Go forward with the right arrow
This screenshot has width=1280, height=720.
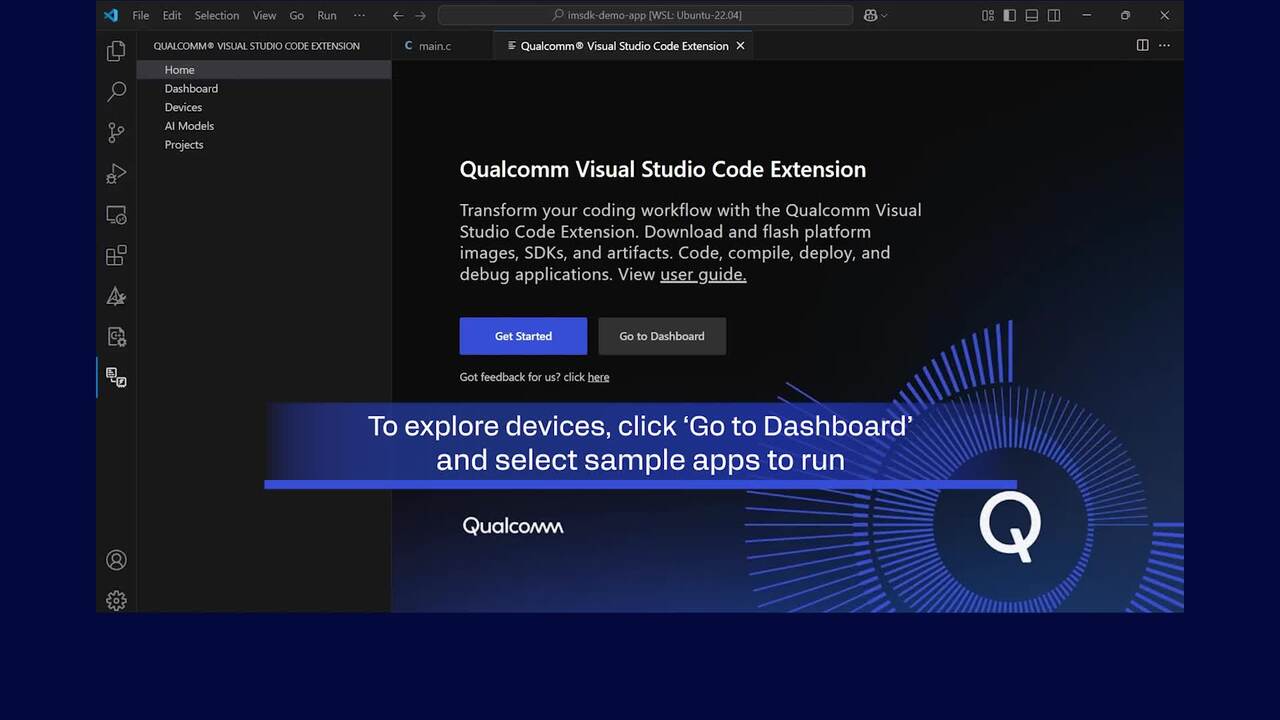point(420,15)
